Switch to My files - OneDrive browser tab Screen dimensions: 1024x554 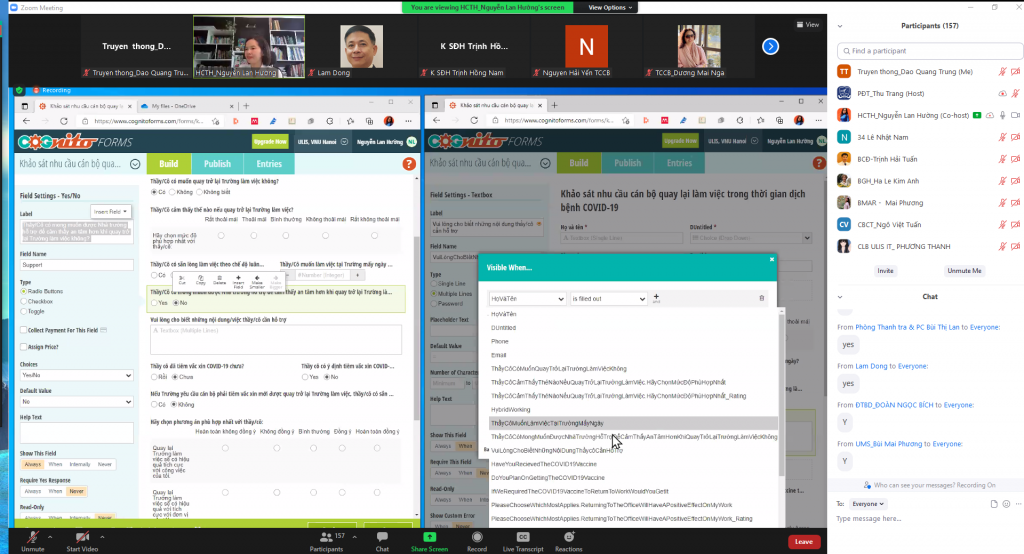(187, 106)
